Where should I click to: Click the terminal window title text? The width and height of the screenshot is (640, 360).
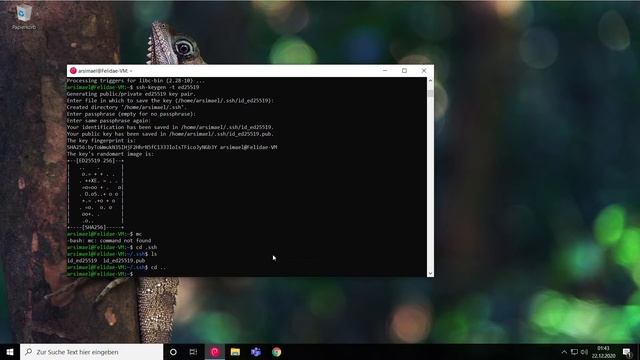(104, 71)
